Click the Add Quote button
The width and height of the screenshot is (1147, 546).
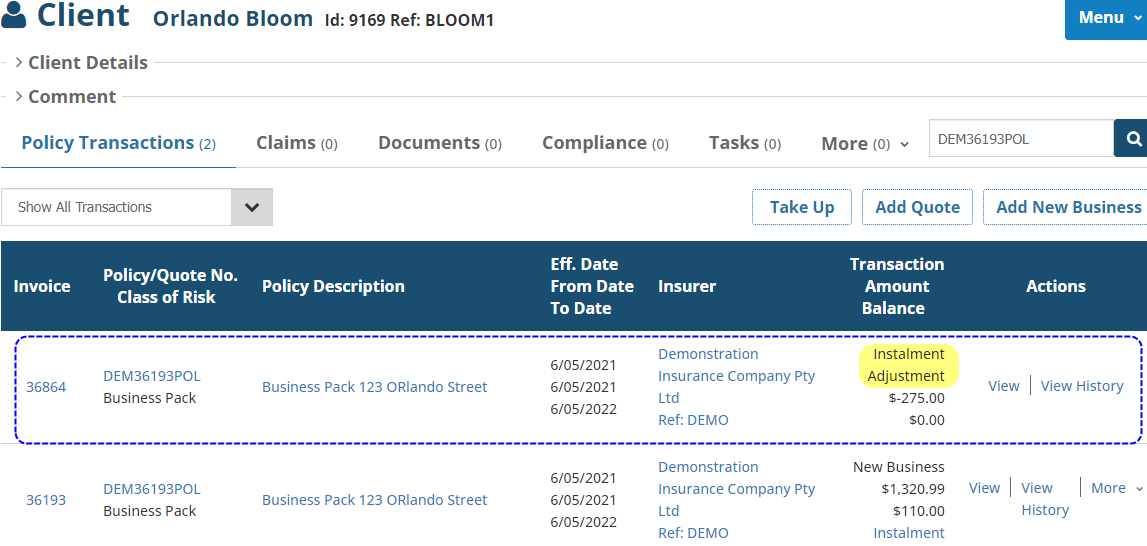(917, 207)
